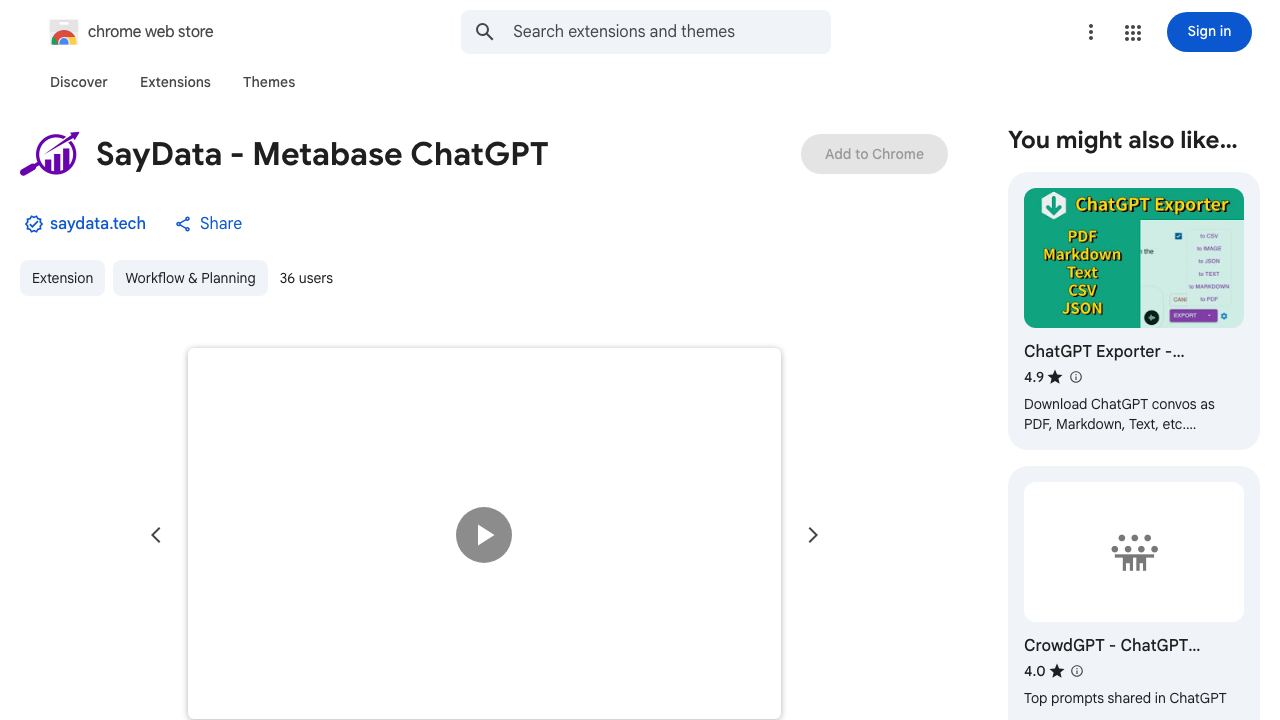Click the SayData extension logo icon
Screen dimensions: 1280x720
point(50,154)
